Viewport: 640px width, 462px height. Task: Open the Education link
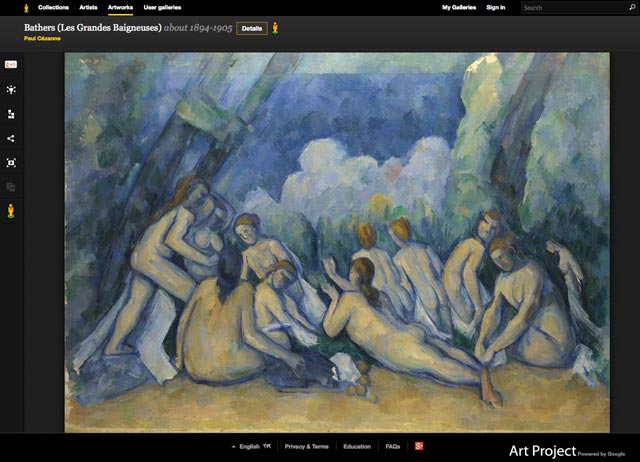pos(357,446)
